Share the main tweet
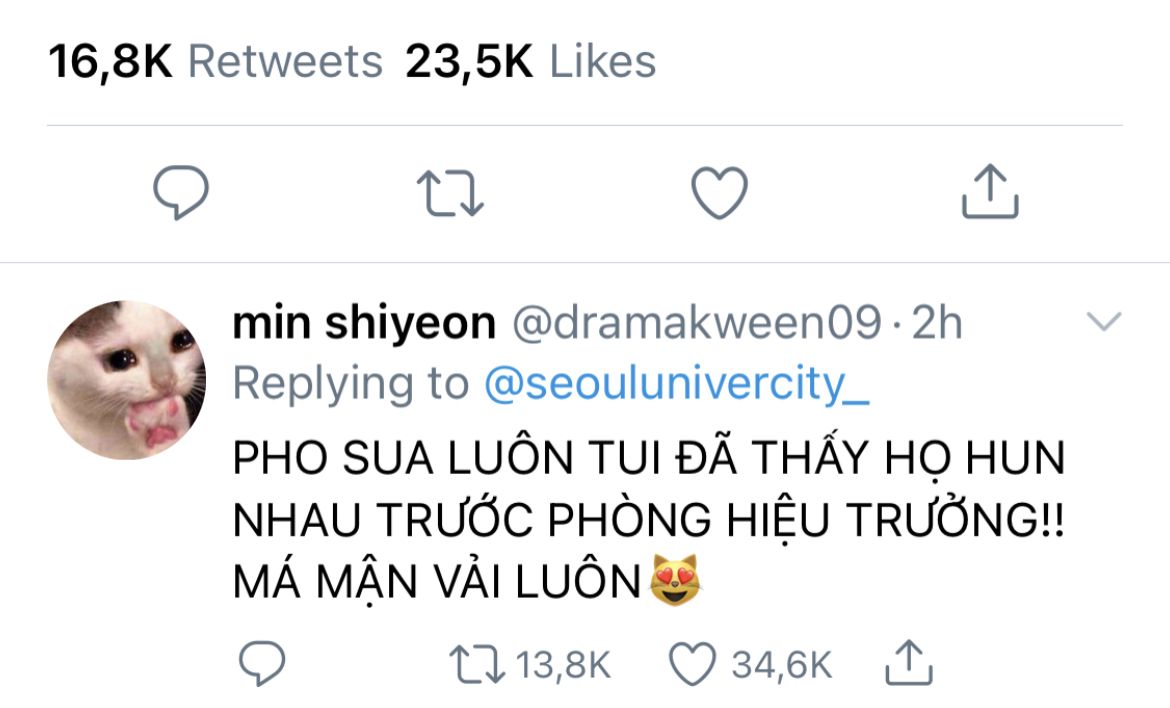Screen dimensions: 1170x708 (989, 191)
